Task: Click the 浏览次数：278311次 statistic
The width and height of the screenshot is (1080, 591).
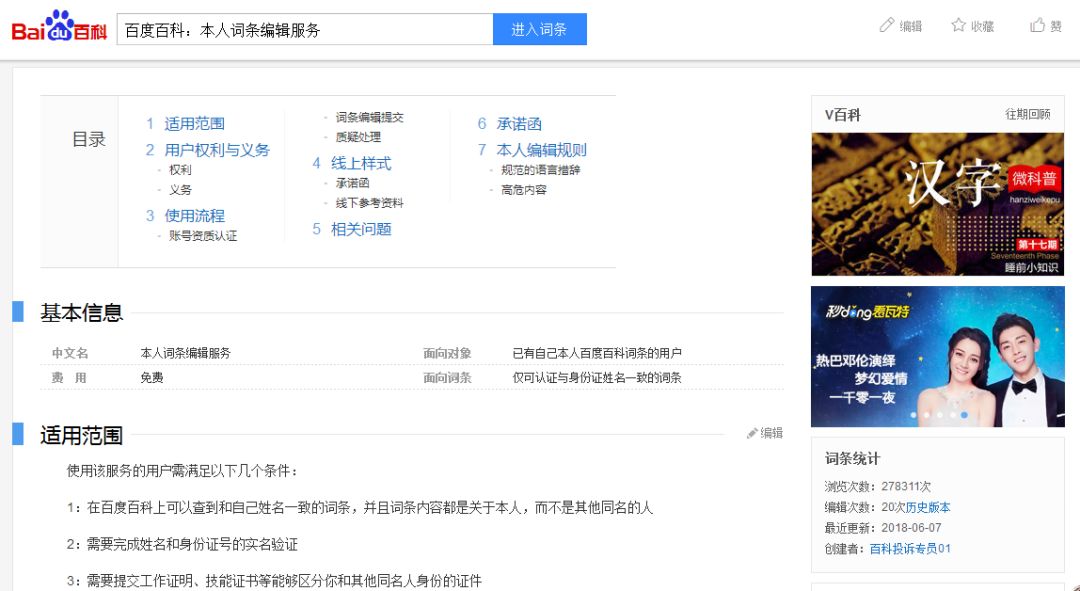Action: (x=878, y=487)
